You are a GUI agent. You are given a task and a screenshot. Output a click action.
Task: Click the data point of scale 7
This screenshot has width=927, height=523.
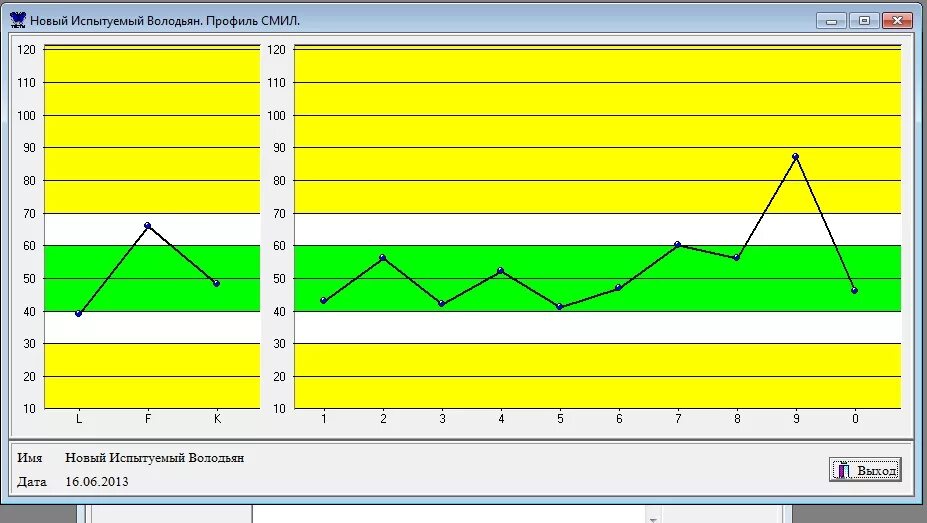678,245
